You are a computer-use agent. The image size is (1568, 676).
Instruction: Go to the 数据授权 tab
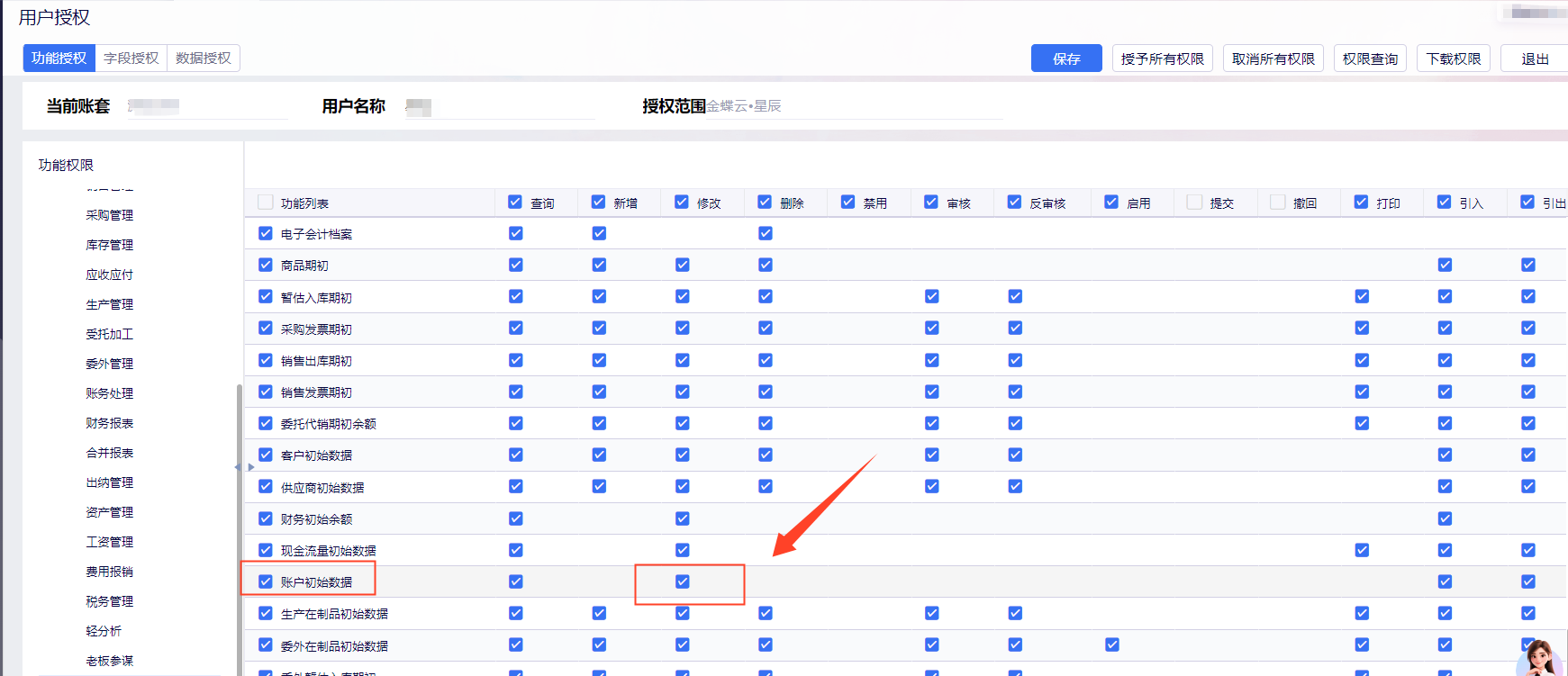tap(204, 59)
